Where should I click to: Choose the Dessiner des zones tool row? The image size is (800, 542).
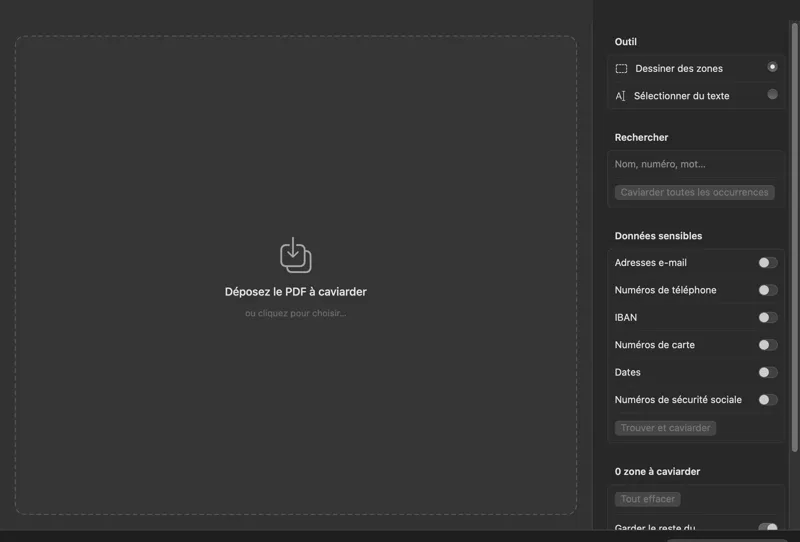coord(696,68)
